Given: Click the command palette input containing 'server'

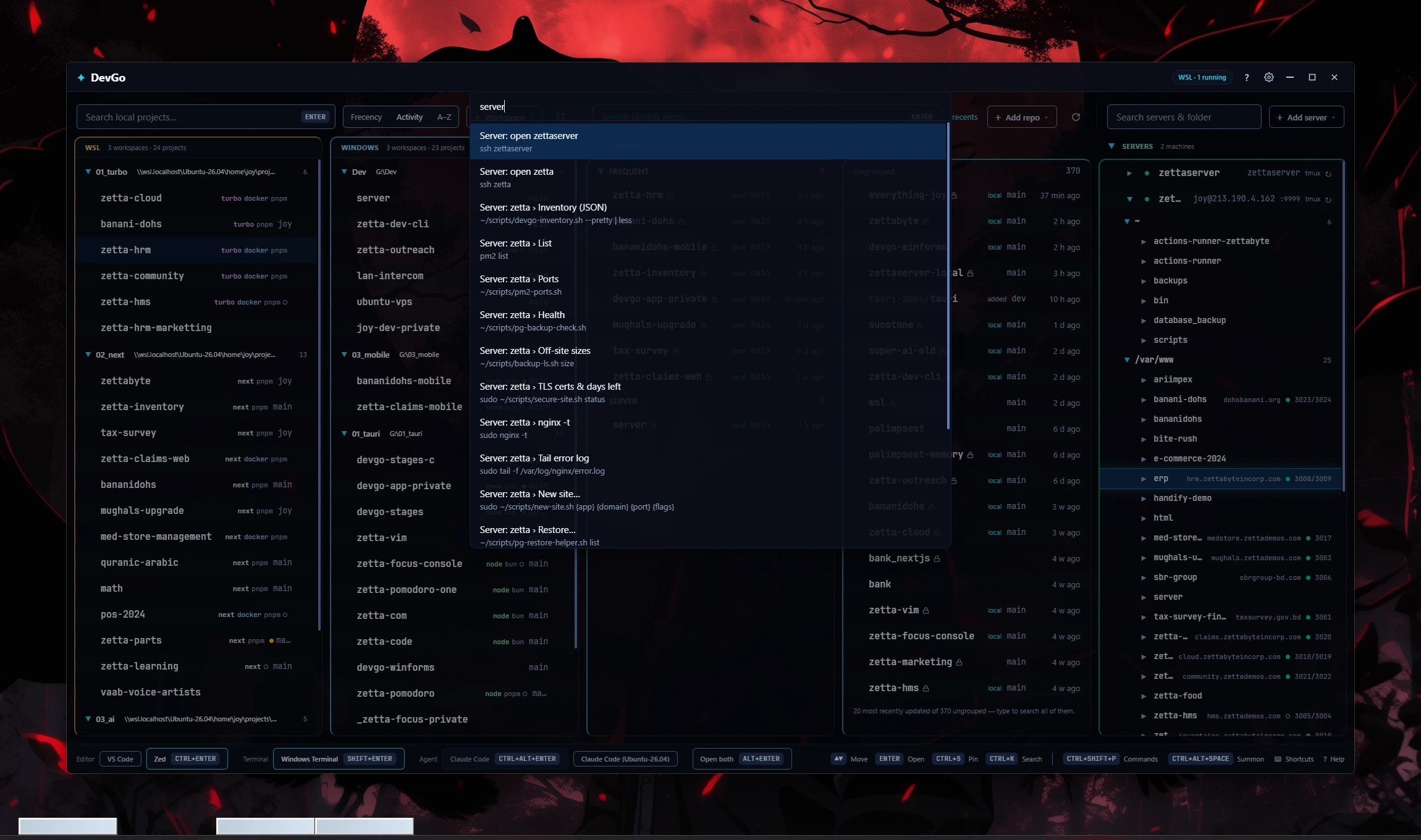Looking at the screenshot, I should click(x=710, y=107).
